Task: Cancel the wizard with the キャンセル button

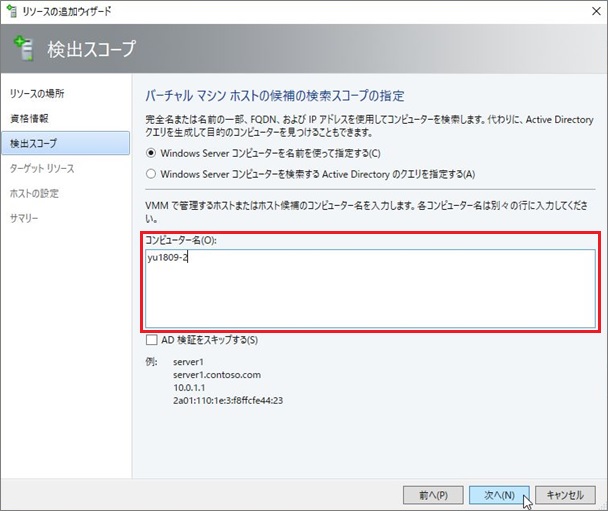Action: click(x=566, y=494)
